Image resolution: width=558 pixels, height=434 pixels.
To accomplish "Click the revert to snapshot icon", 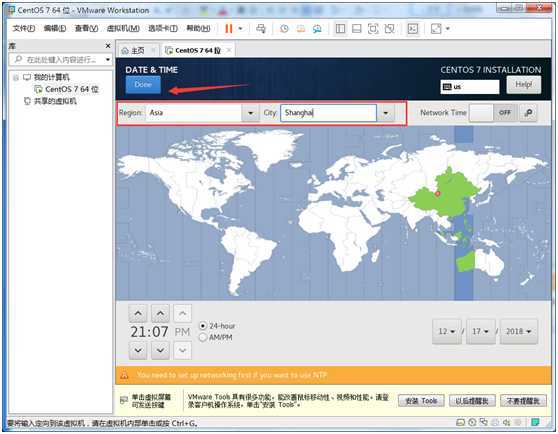I will [301, 29].
